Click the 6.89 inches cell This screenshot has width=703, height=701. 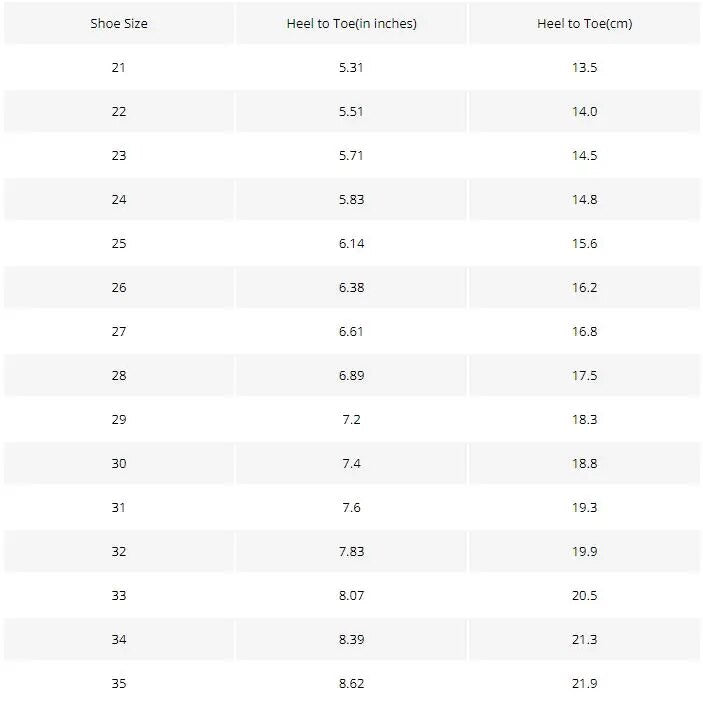click(351, 376)
